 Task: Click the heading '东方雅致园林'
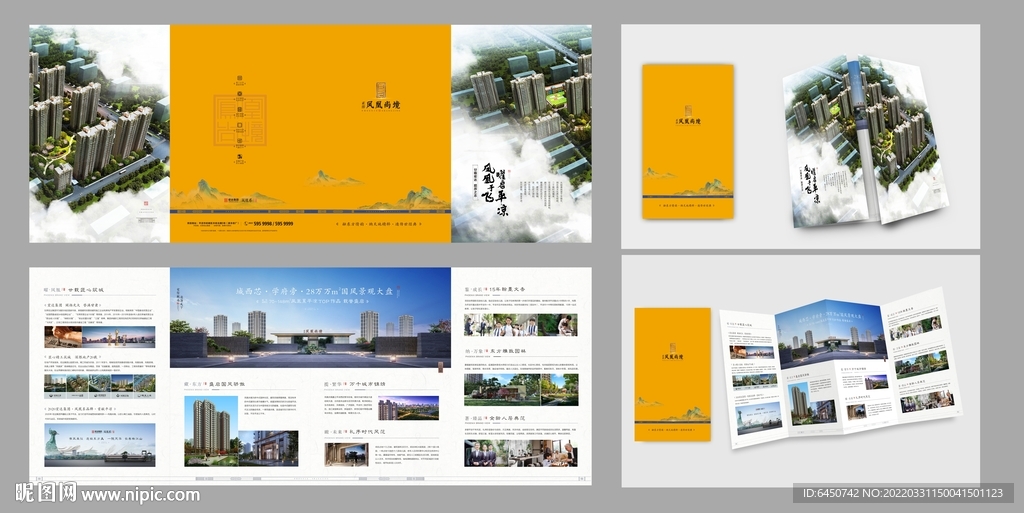click(x=507, y=351)
